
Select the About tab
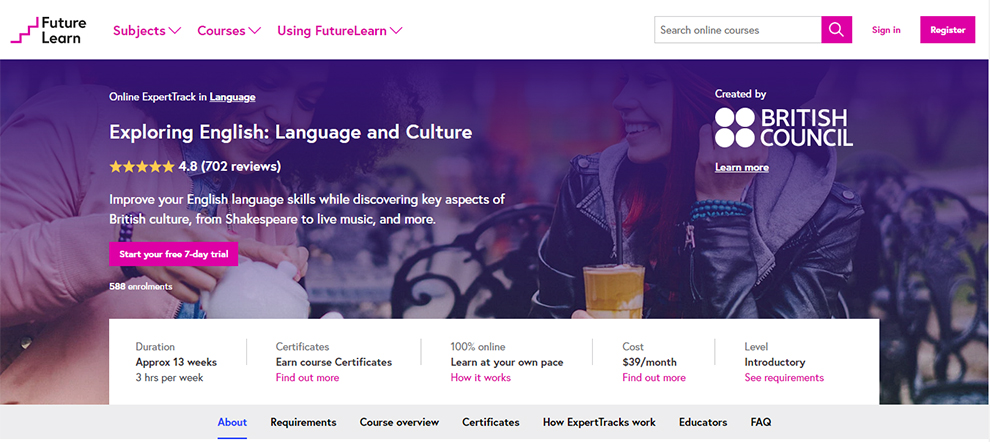click(232, 422)
